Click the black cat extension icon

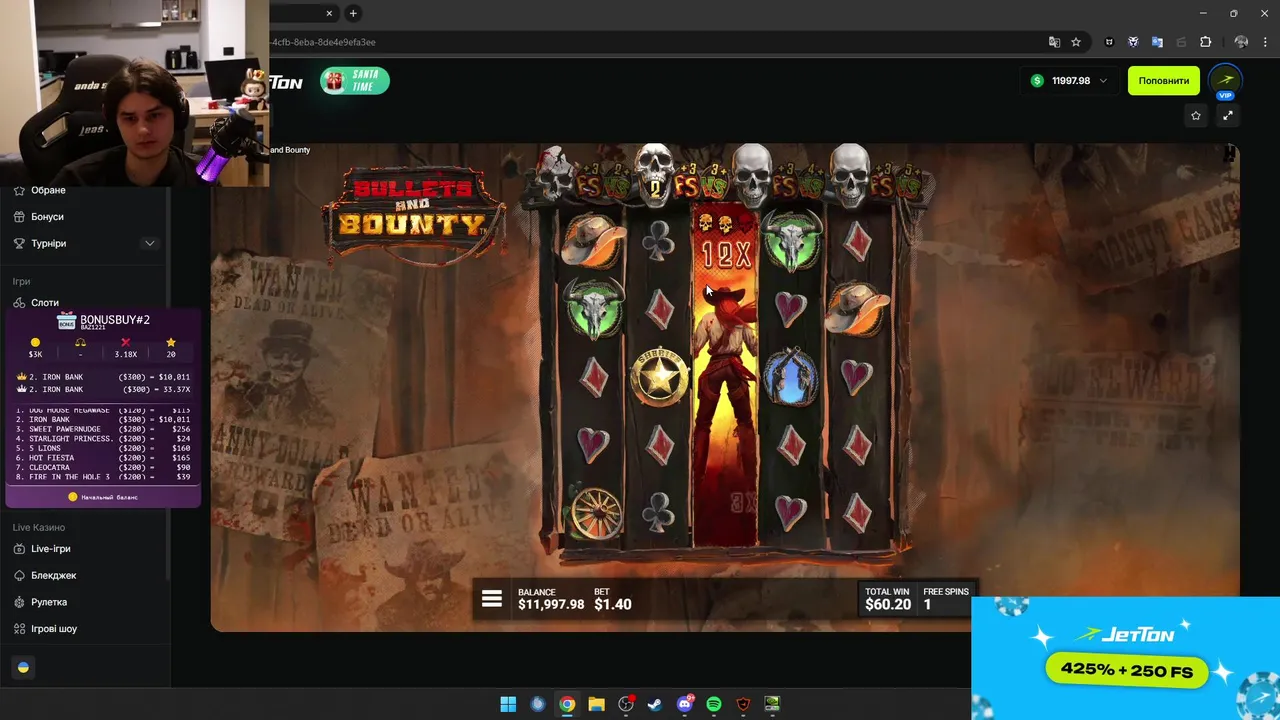1109,42
